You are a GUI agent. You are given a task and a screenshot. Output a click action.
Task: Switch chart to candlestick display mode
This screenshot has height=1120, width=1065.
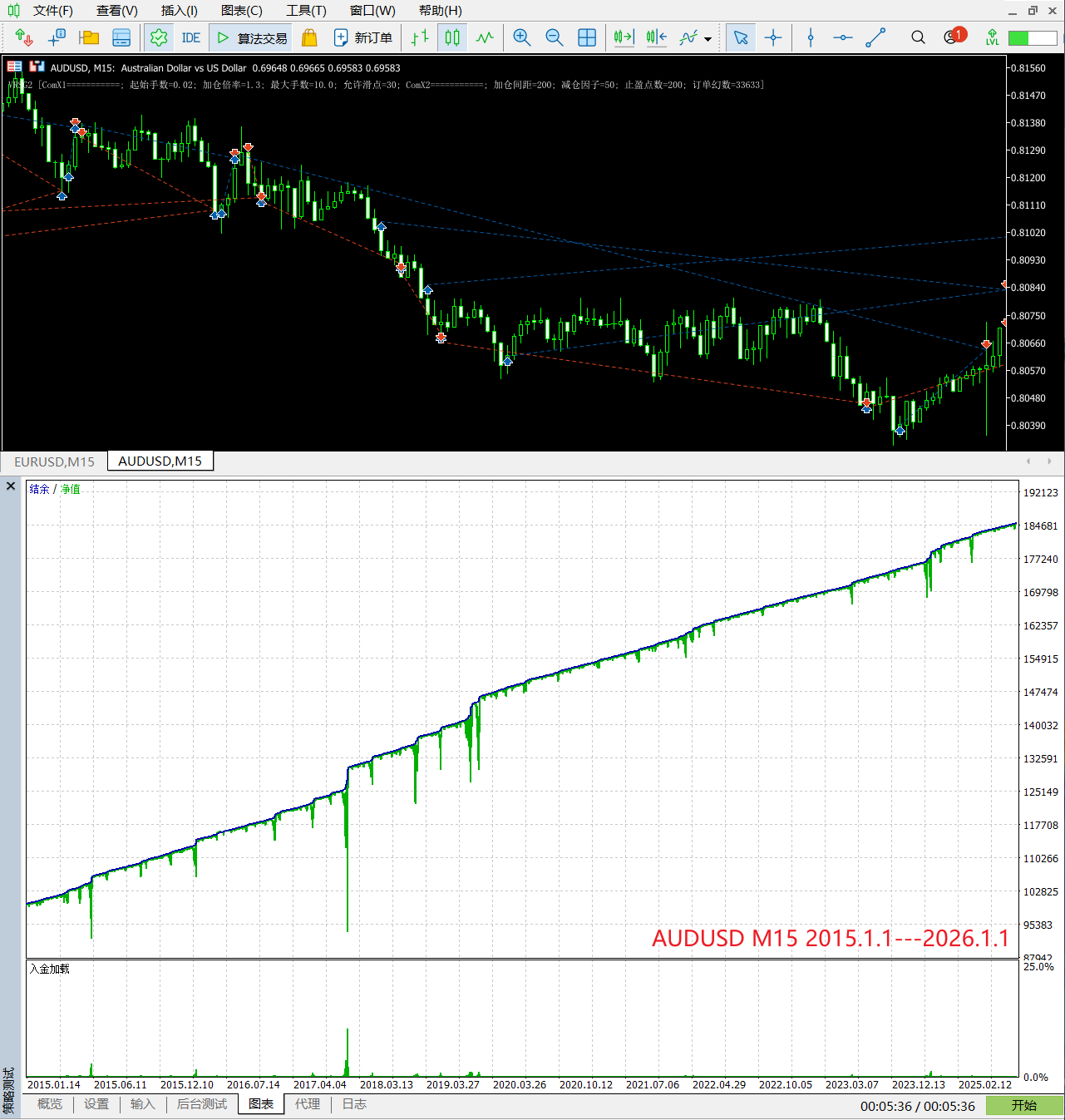point(452,37)
